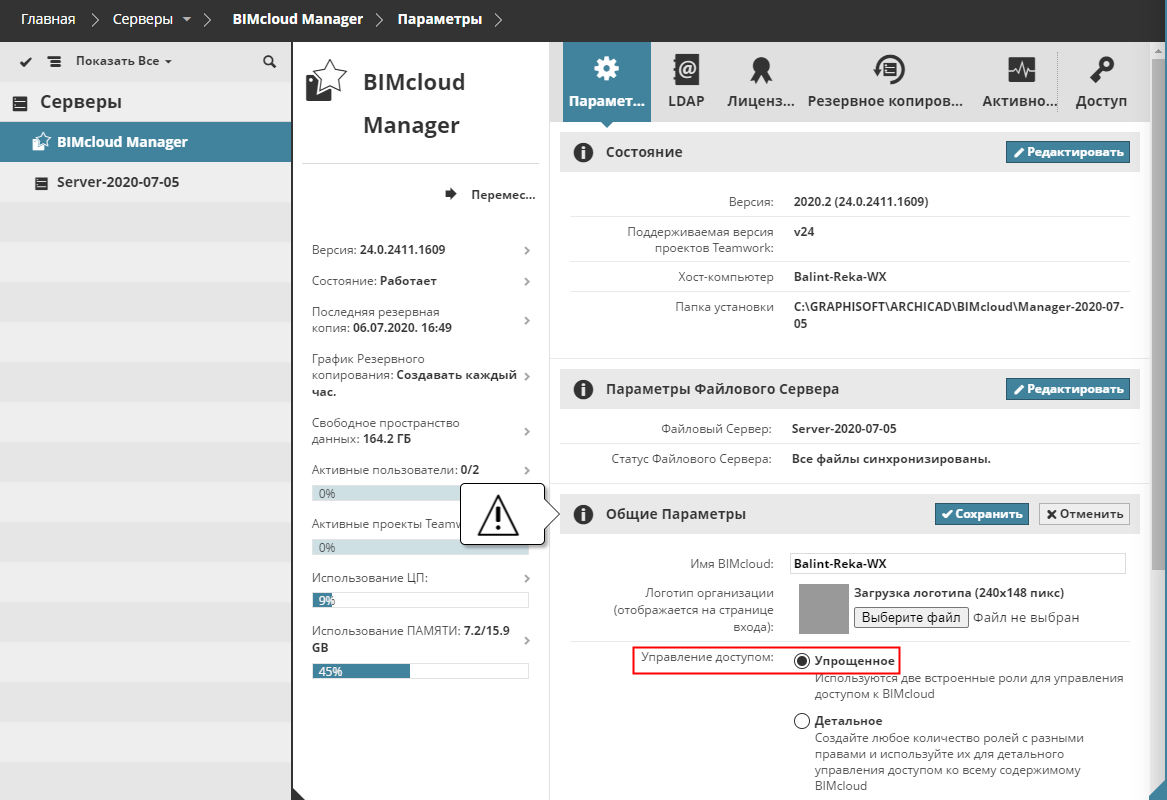Screen dimensions: 1167x800
Task: Click the Общие Параметры info icon
Action: click(x=583, y=514)
